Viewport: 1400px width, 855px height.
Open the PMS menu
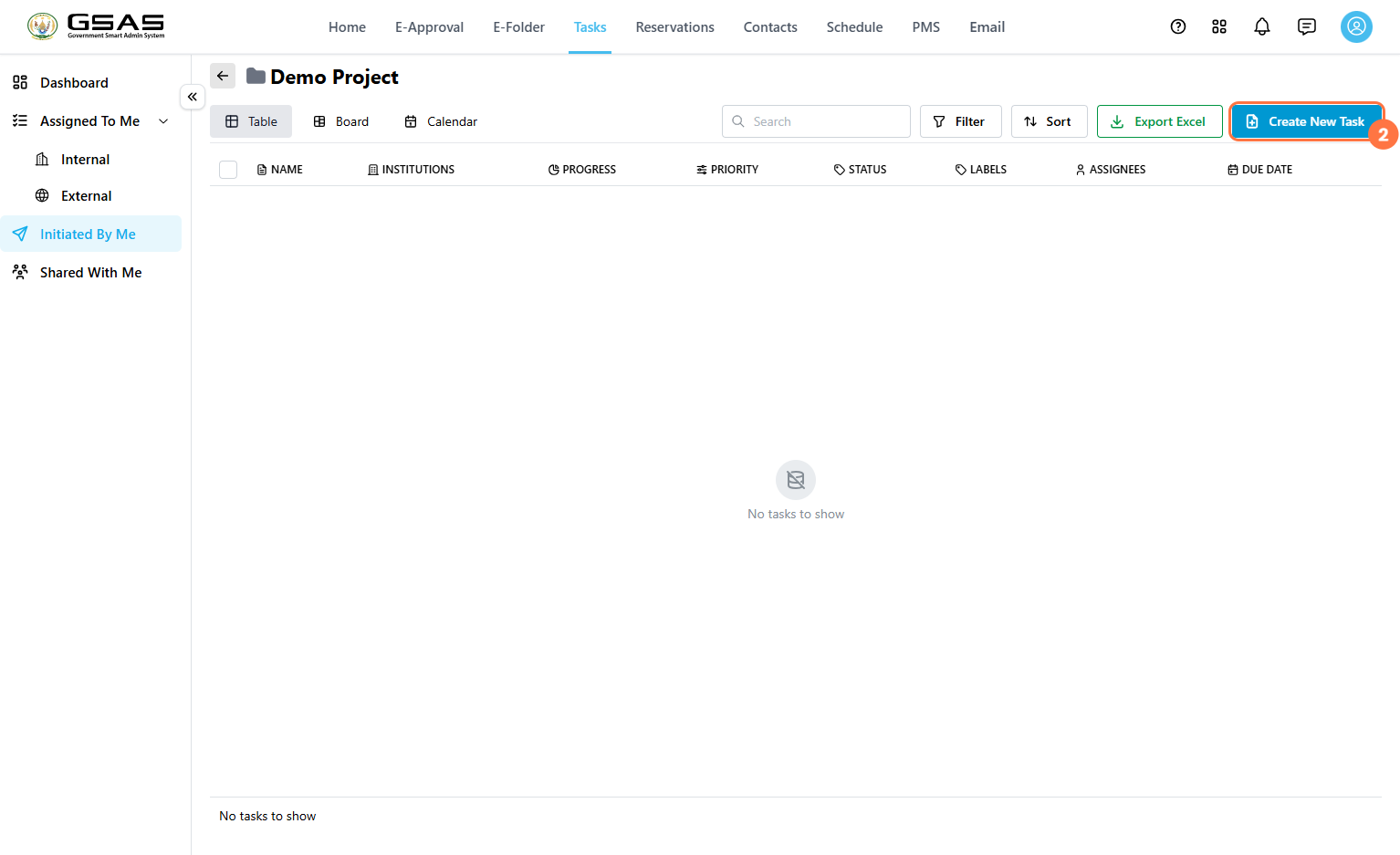coord(925,27)
